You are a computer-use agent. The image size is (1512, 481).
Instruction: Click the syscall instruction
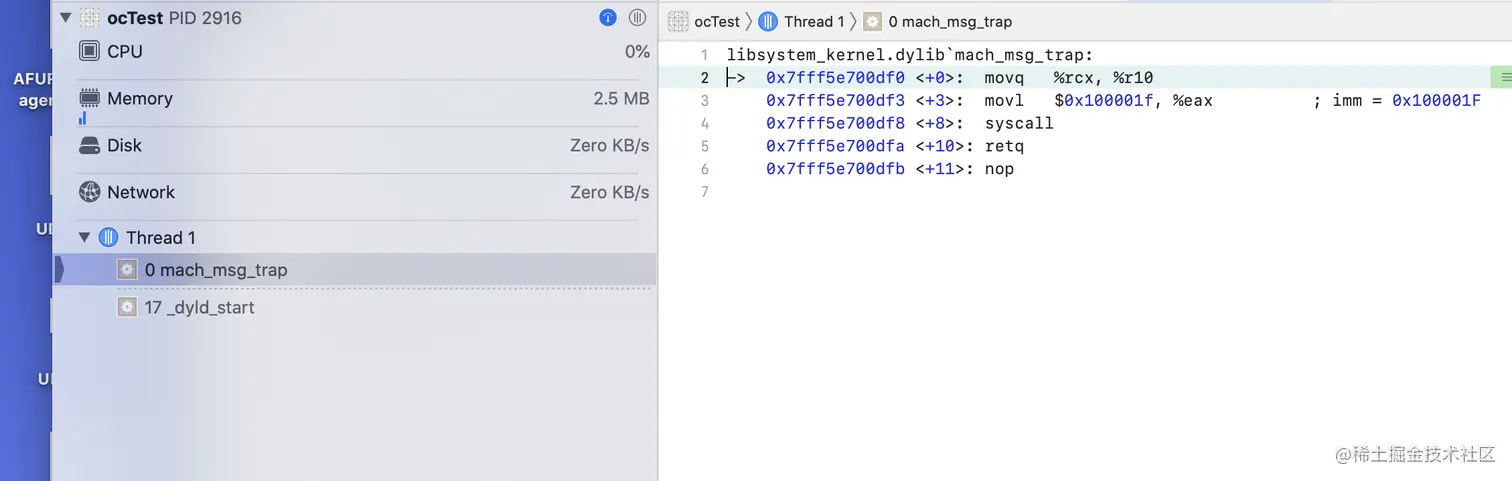coord(1019,124)
